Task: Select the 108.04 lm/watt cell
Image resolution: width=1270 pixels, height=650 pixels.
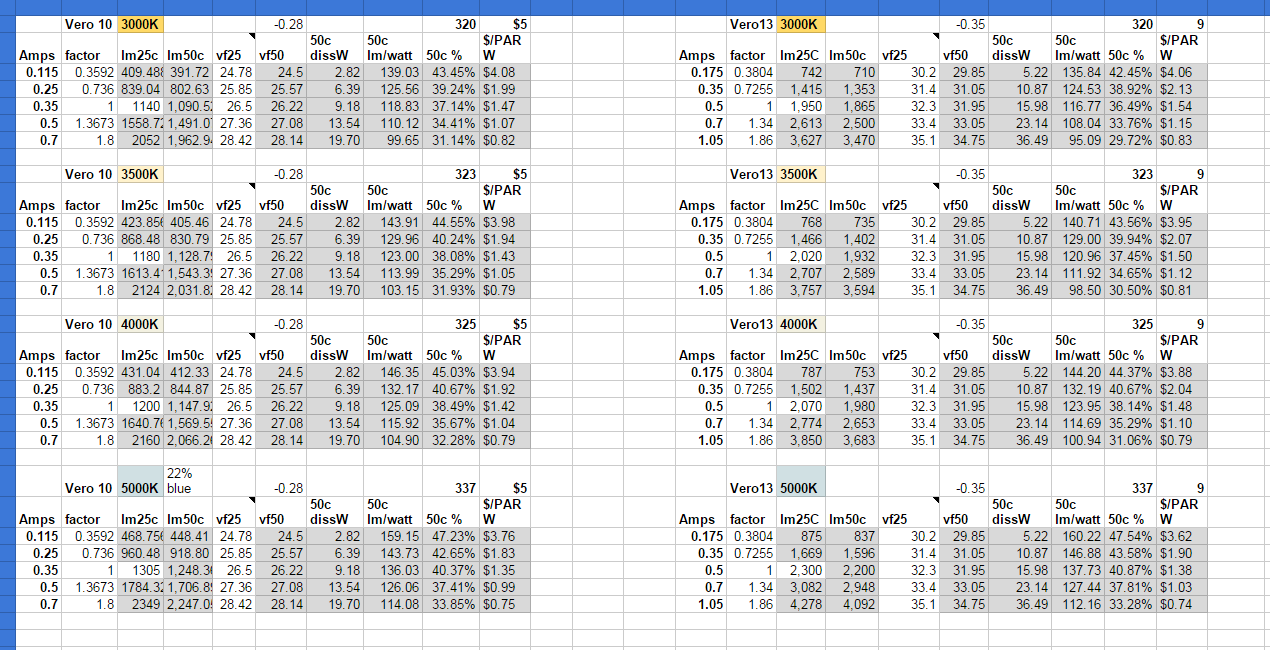Action: click(1077, 123)
